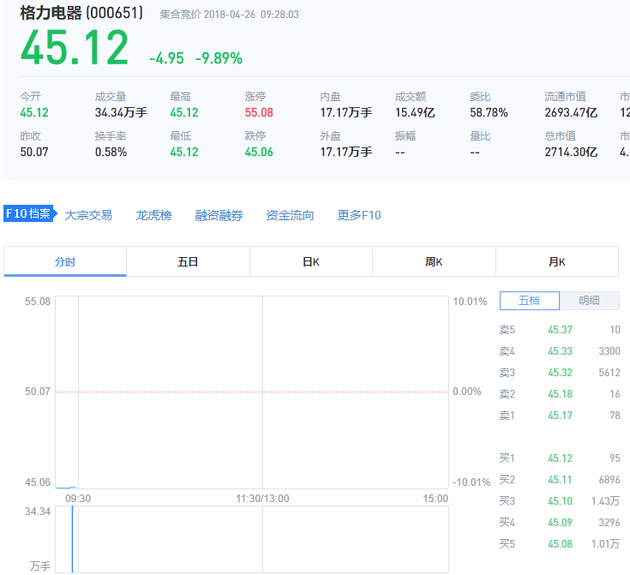Click the 格力电器 (000651) stock title
This screenshot has height=575, width=630.
coord(82,14)
